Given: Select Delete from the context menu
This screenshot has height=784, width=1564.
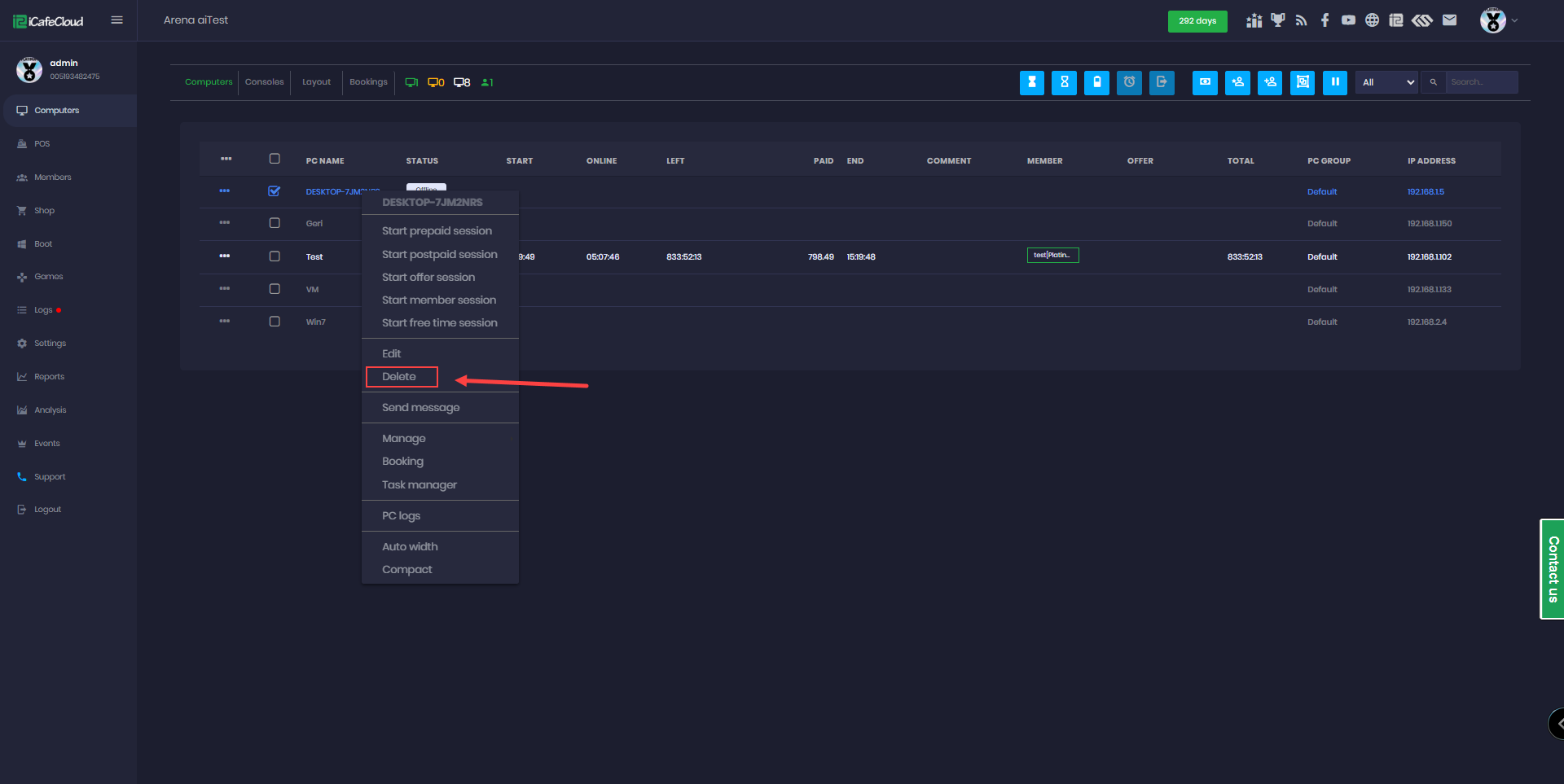Looking at the screenshot, I should pyautogui.click(x=400, y=377).
